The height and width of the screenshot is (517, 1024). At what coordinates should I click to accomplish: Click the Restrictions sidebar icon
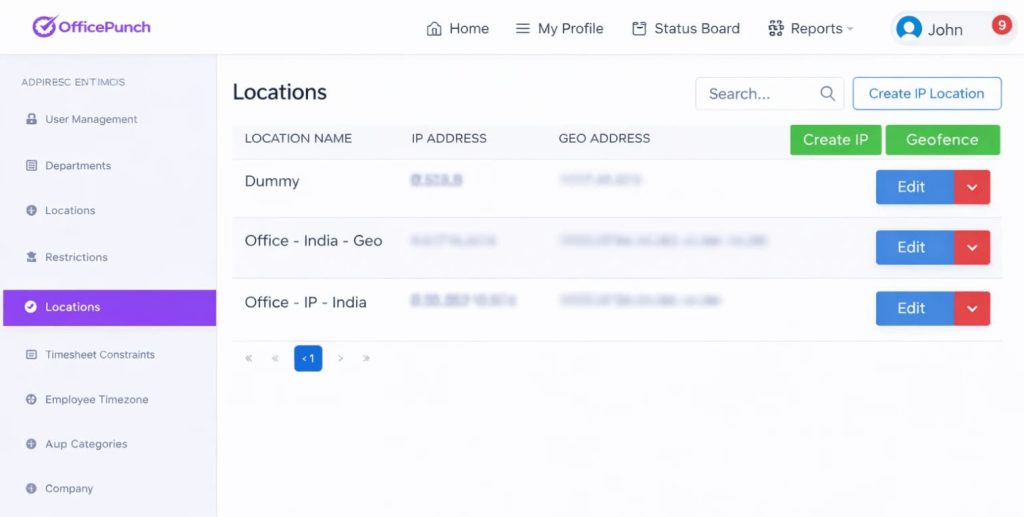[31, 257]
